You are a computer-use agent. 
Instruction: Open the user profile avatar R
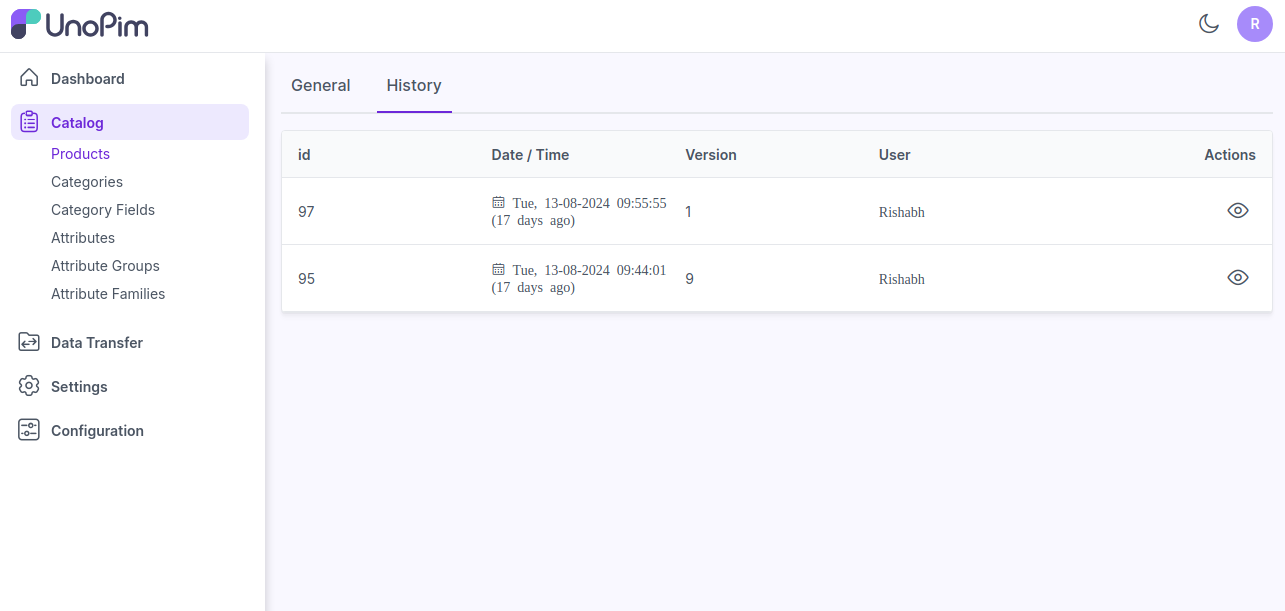1254,24
